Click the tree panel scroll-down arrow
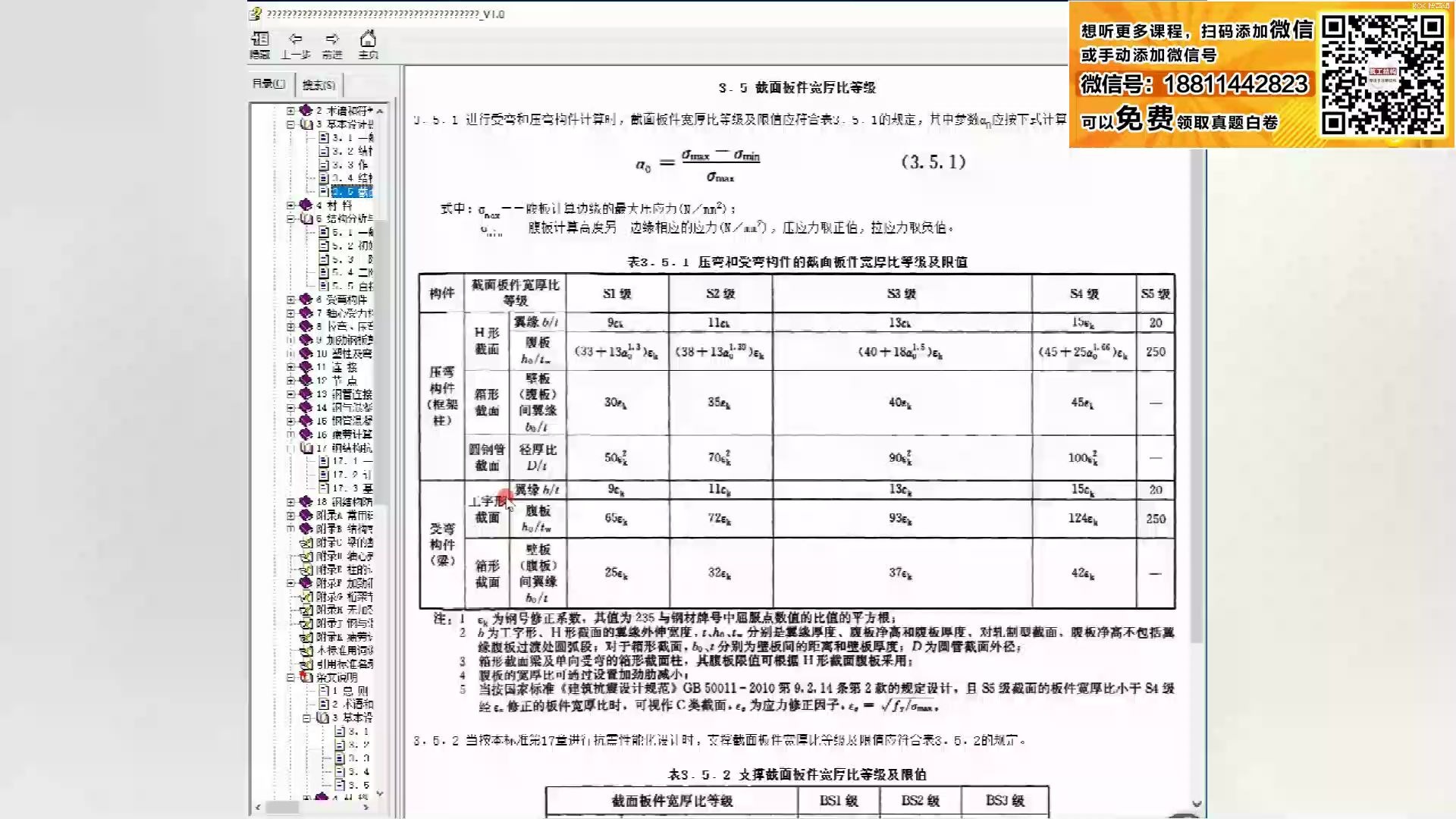This screenshot has width=1456, height=819. point(380,793)
